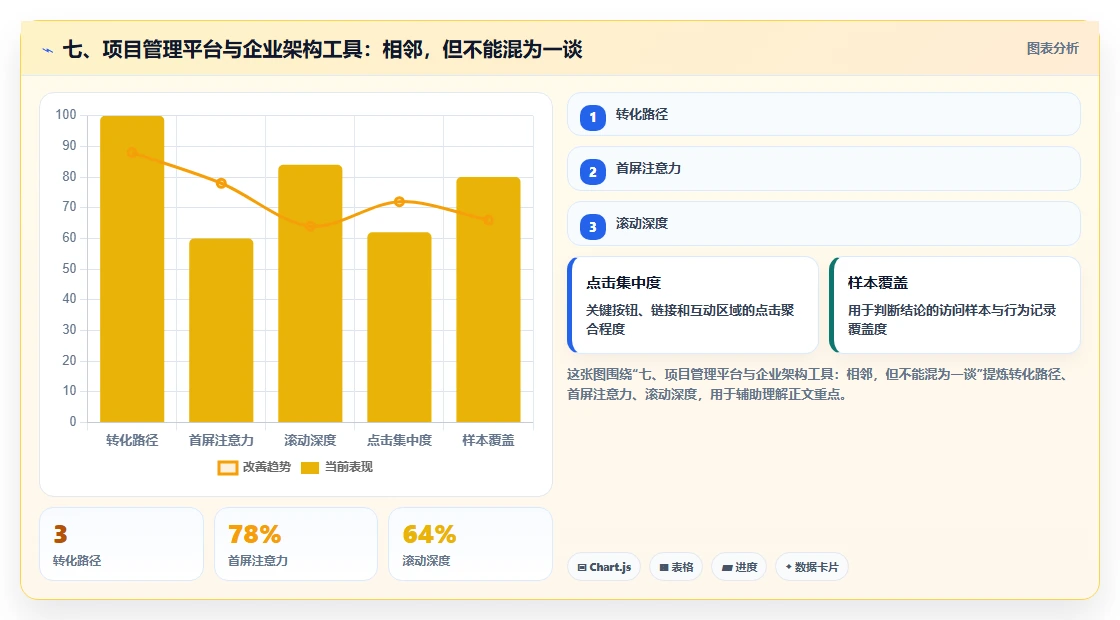Click the 转化路径 bar in chart
The image size is (1120, 620).
point(132,269)
